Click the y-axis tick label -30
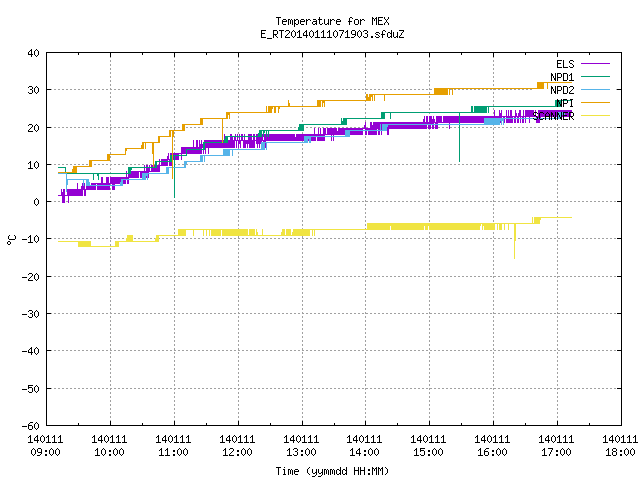Image resolution: width=640 pixels, height=480 pixels. pyautogui.click(x=31, y=314)
